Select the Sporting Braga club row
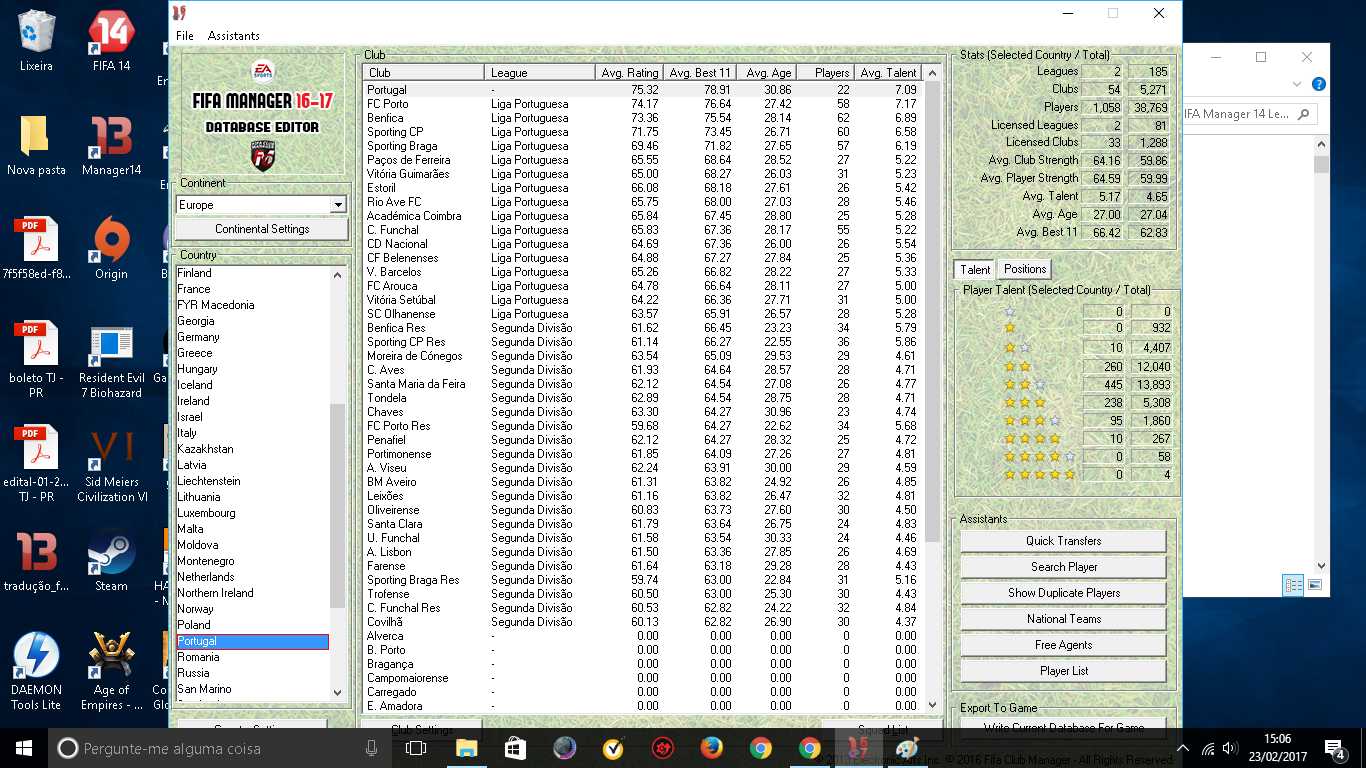The width and height of the screenshot is (1366, 768). 643,146
